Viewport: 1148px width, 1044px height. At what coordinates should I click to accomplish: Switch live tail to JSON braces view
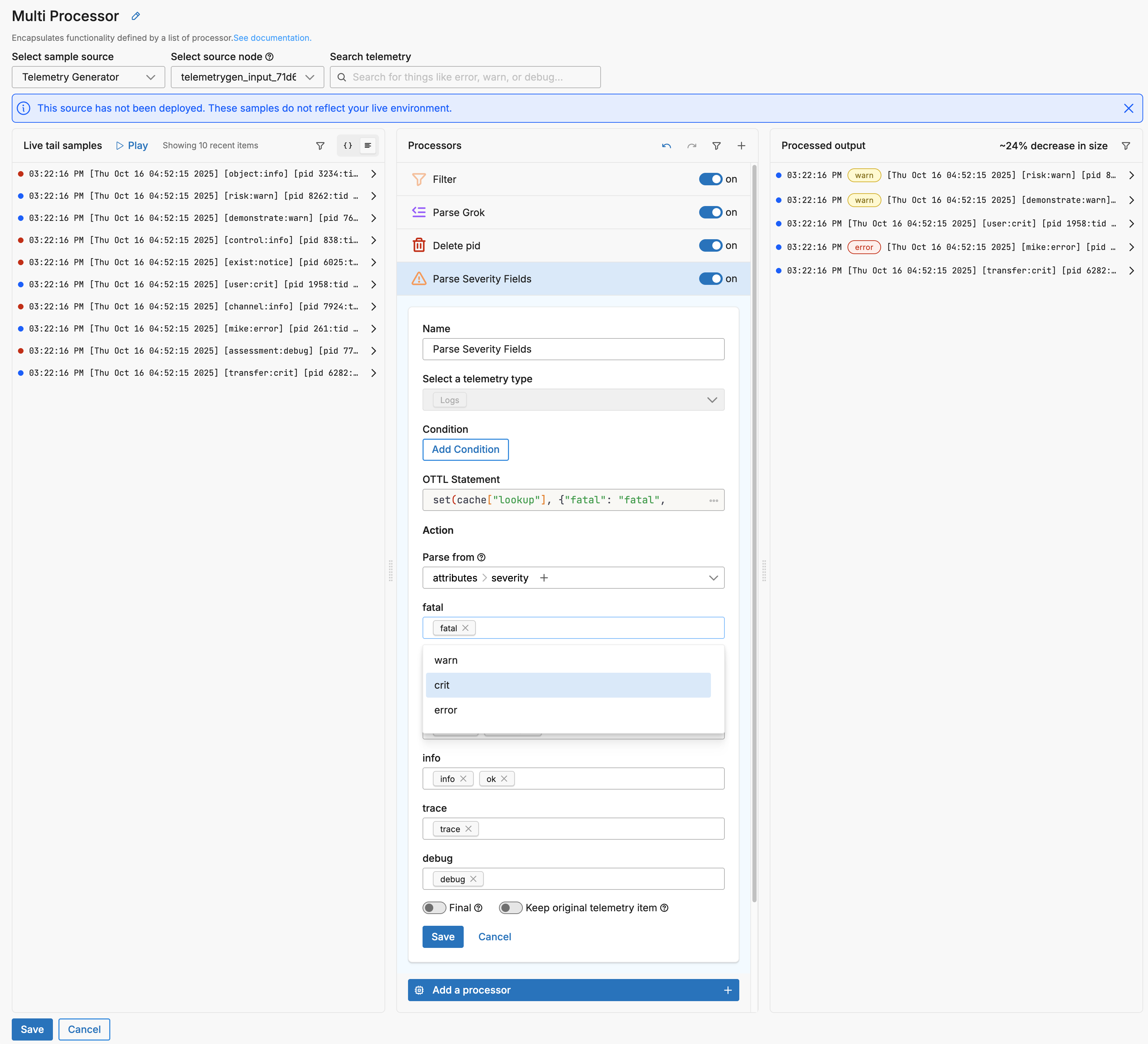point(348,146)
